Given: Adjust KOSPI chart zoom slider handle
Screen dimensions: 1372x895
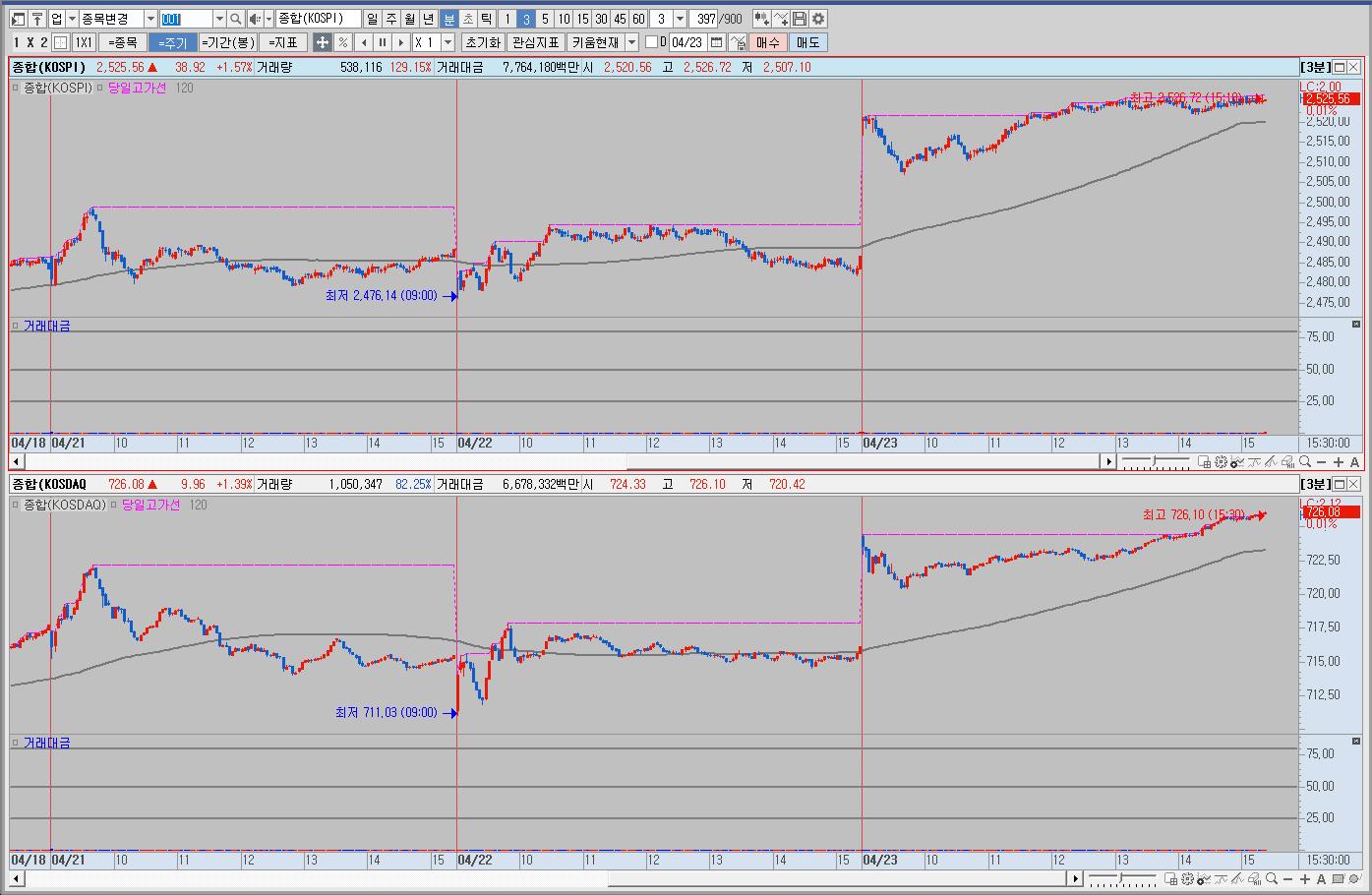Looking at the screenshot, I should pyautogui.click(x=1155, y=461).
